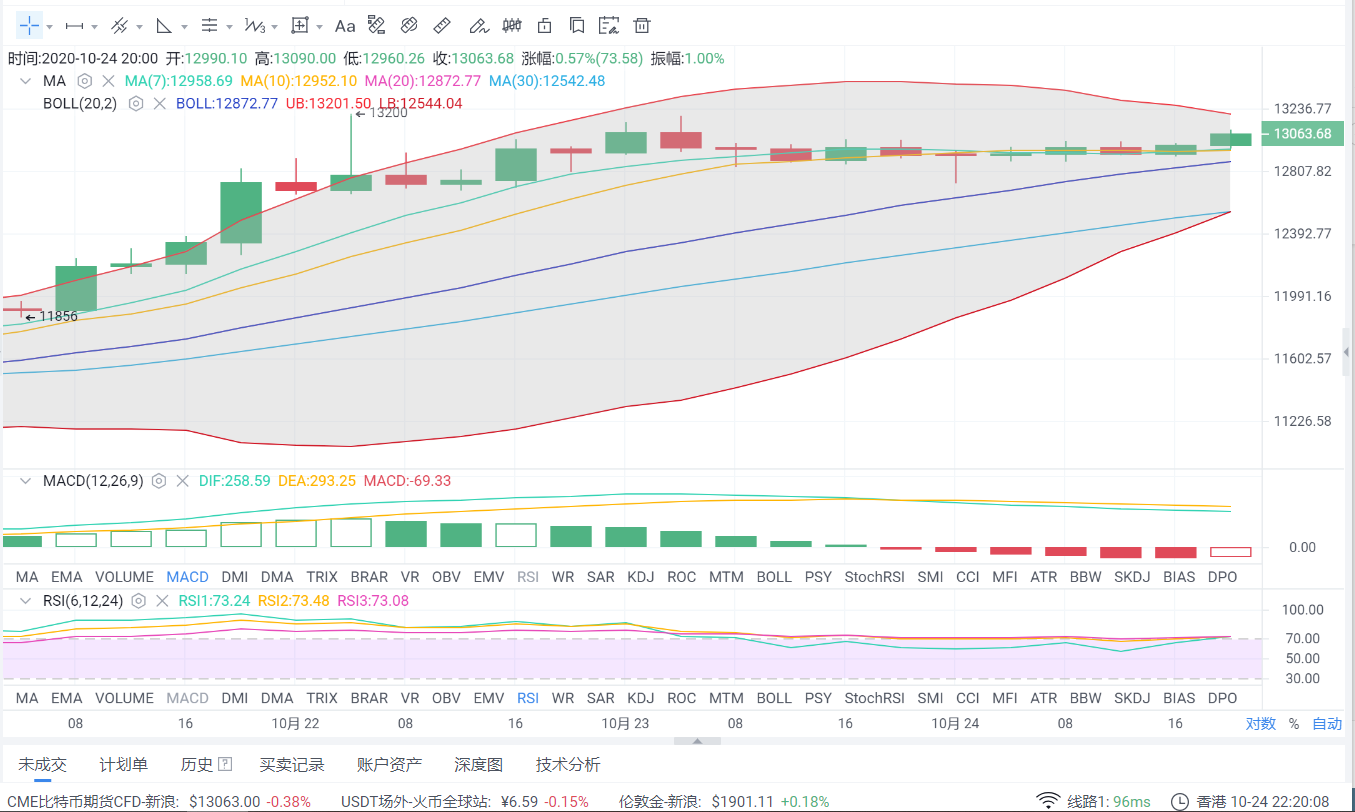1355x812 pixels.
Task: Switch to the 历史 tab
Action: (x=197, y=765)
